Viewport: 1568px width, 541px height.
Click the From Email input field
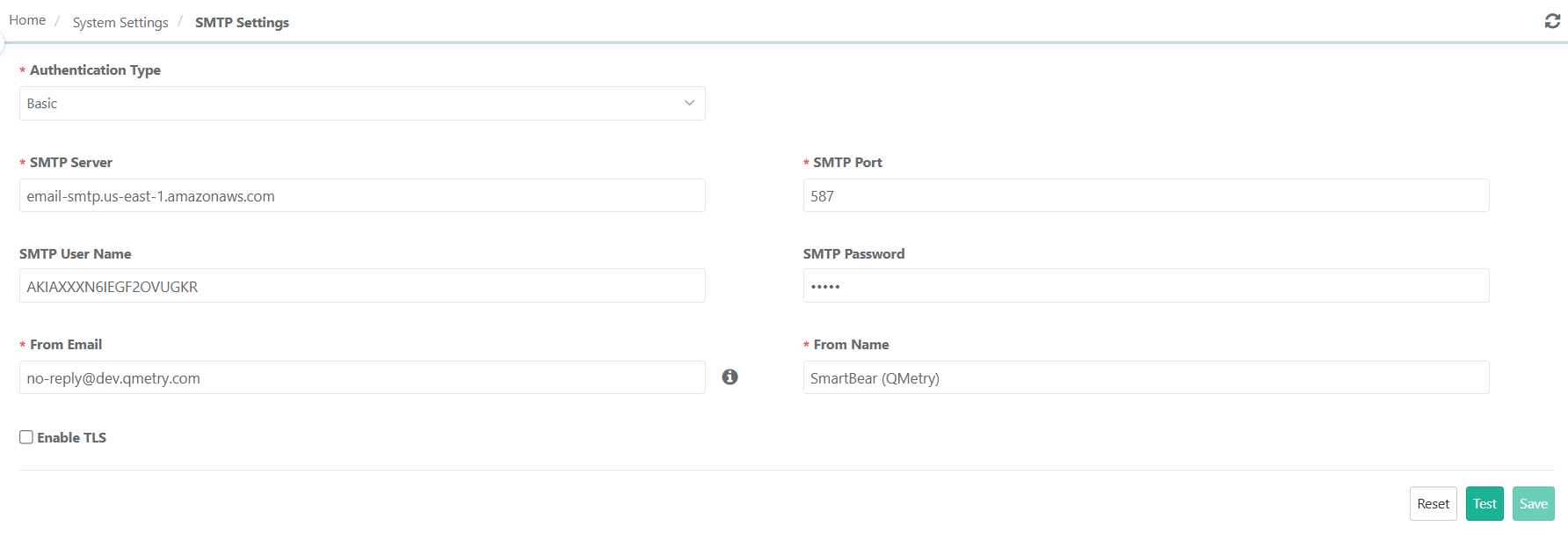tap(362, 377)
